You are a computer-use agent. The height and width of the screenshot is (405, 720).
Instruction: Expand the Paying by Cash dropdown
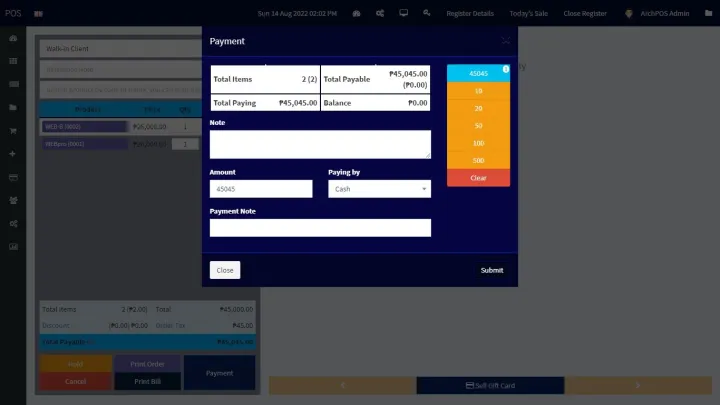(x=379, y=189)
